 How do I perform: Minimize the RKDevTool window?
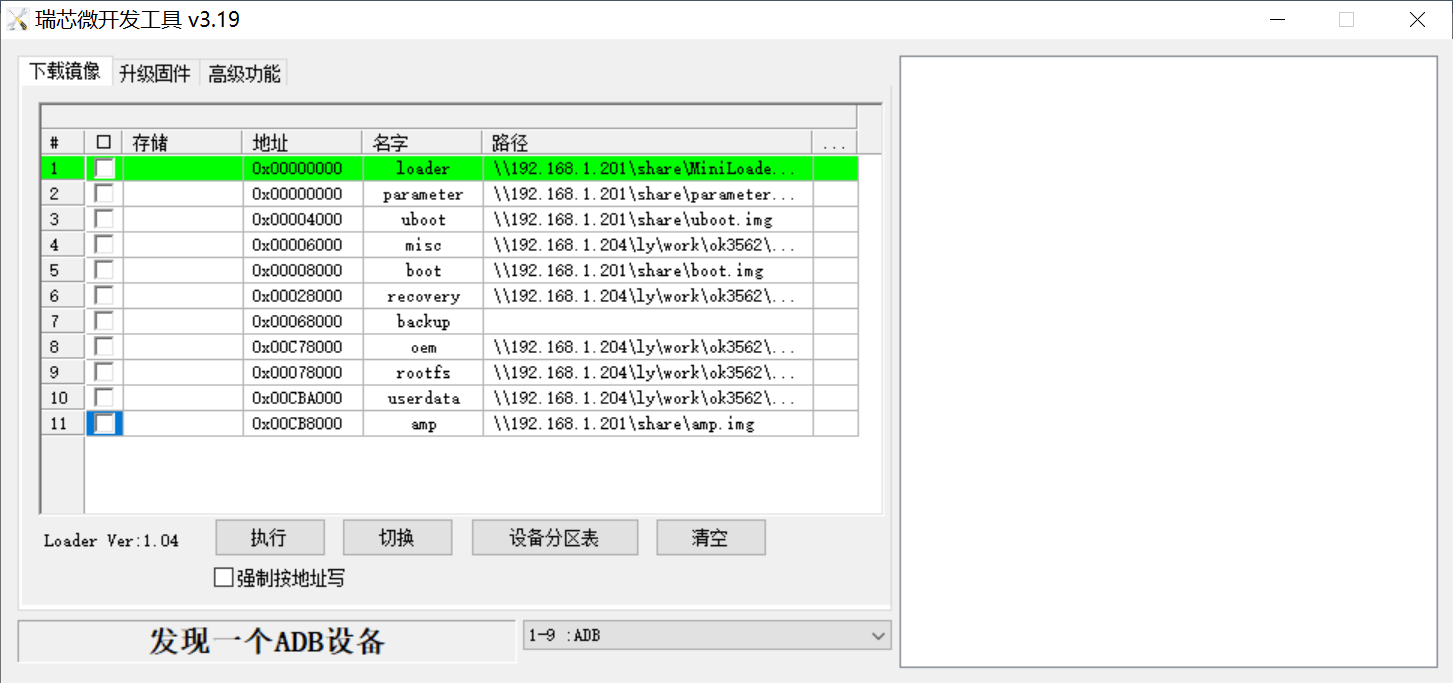[x=1276, y=19]
